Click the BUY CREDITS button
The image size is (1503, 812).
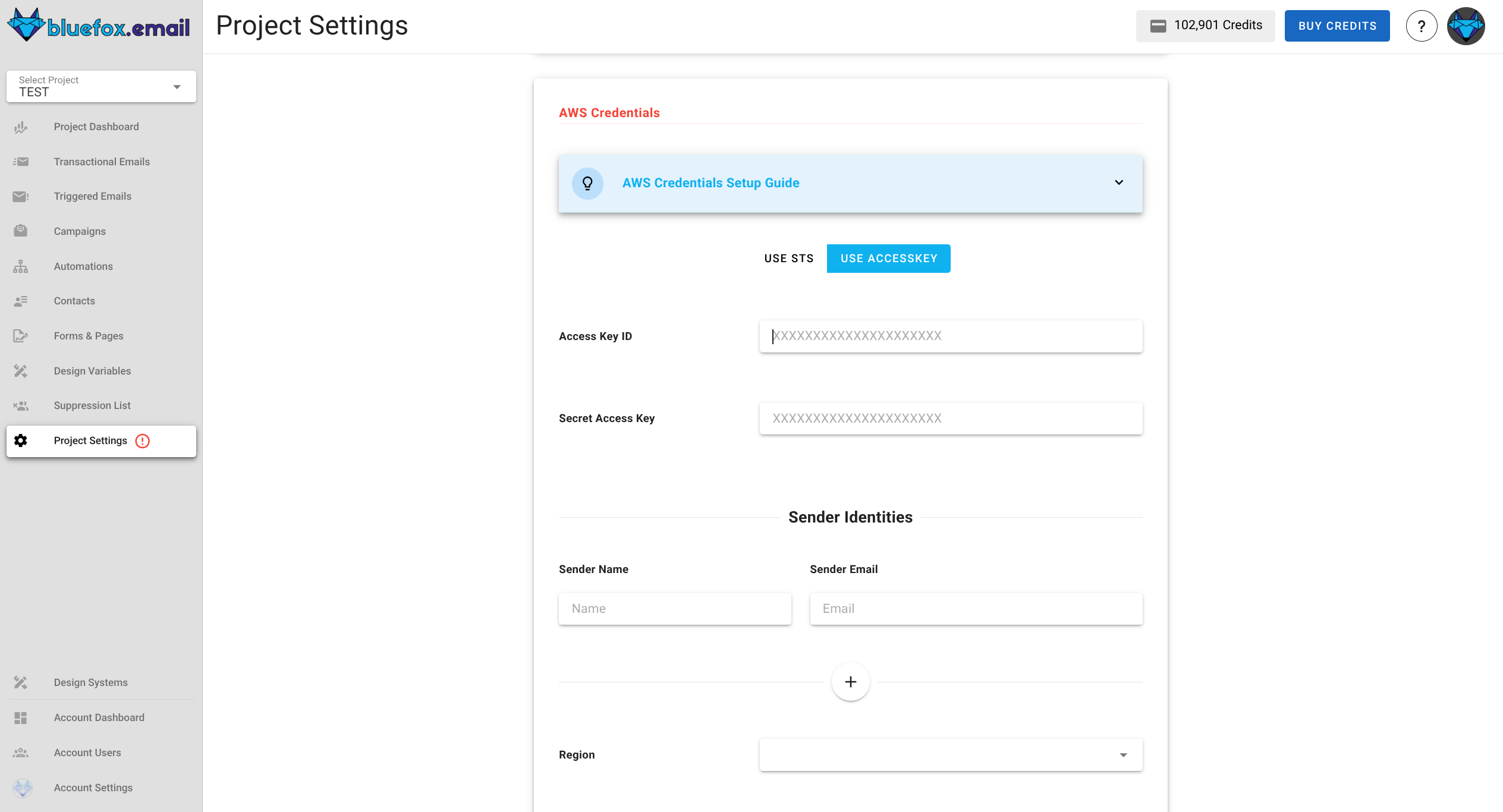point(1337,26)
